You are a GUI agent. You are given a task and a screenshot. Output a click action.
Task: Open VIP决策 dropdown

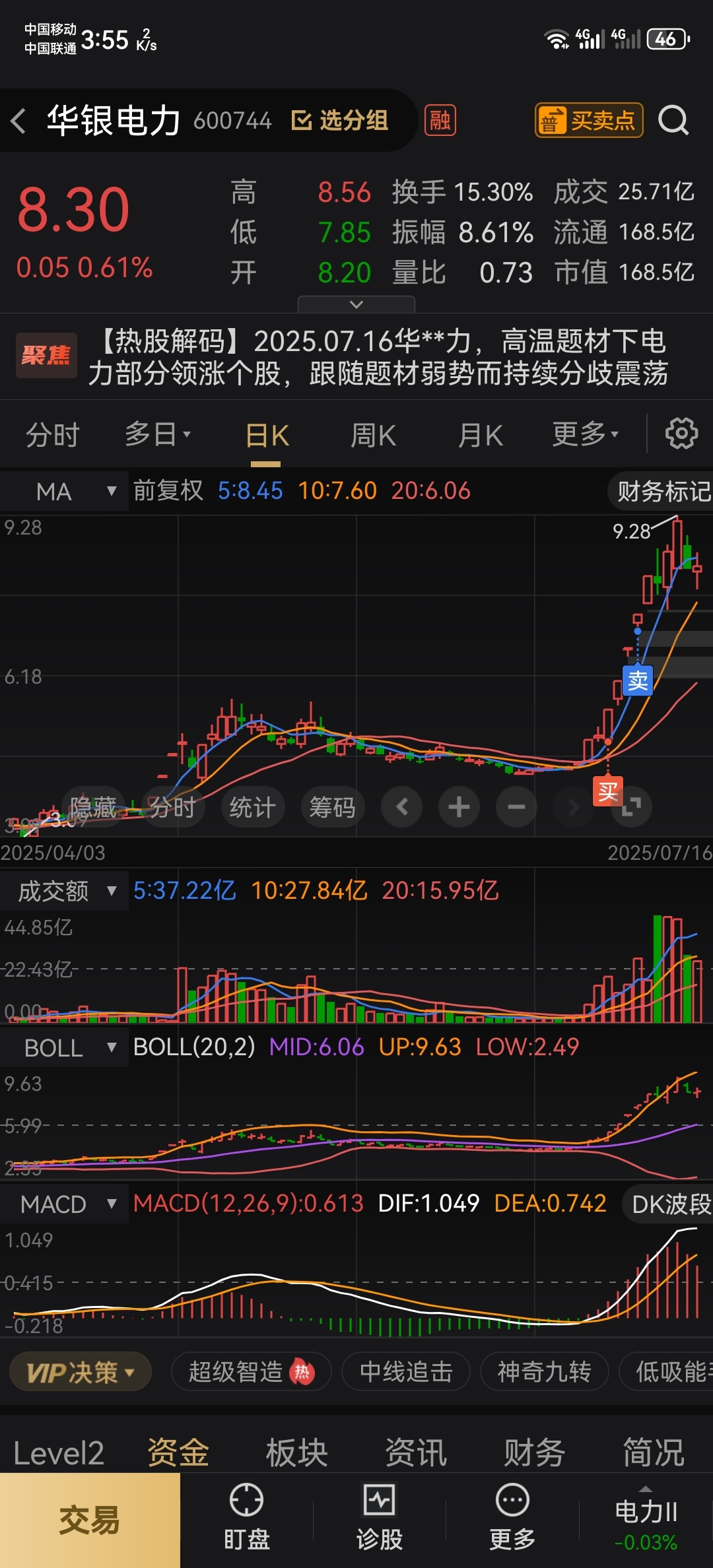click(x=81, y=1373)
